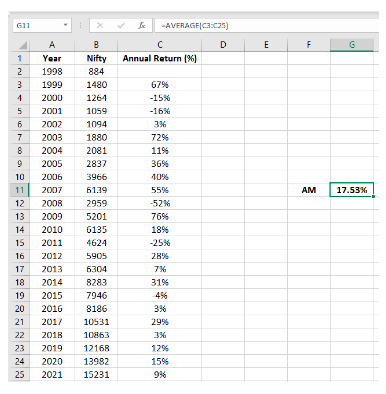386x394 pixels.
Task: Click the 'Annual Return (%)' header cell
Action: (160, 58)
